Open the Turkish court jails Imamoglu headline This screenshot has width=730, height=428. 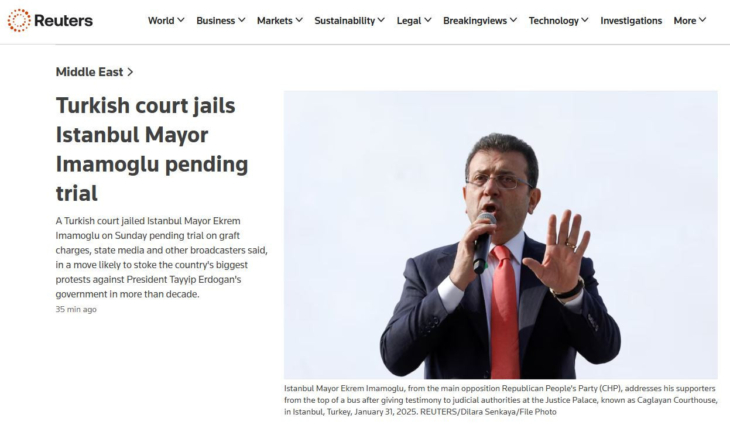(152, 149)
